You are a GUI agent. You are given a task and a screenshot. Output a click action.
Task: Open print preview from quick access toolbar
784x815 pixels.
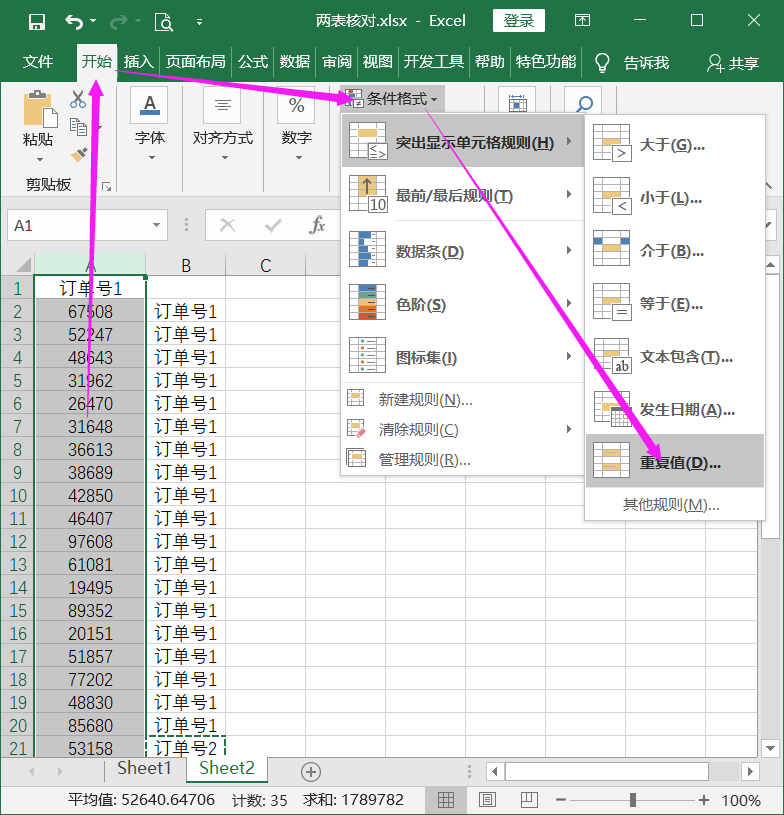[x=164, y=22]
